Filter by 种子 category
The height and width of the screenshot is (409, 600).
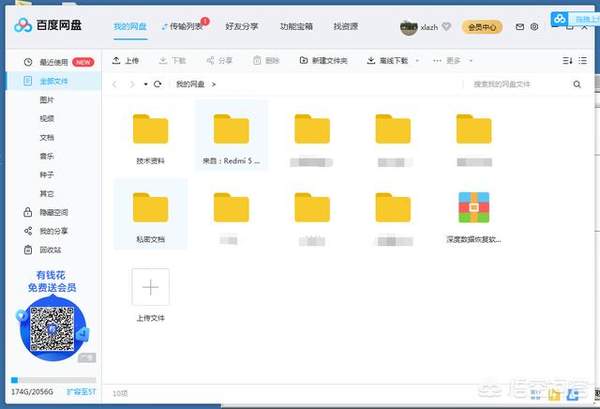(47, 175)
